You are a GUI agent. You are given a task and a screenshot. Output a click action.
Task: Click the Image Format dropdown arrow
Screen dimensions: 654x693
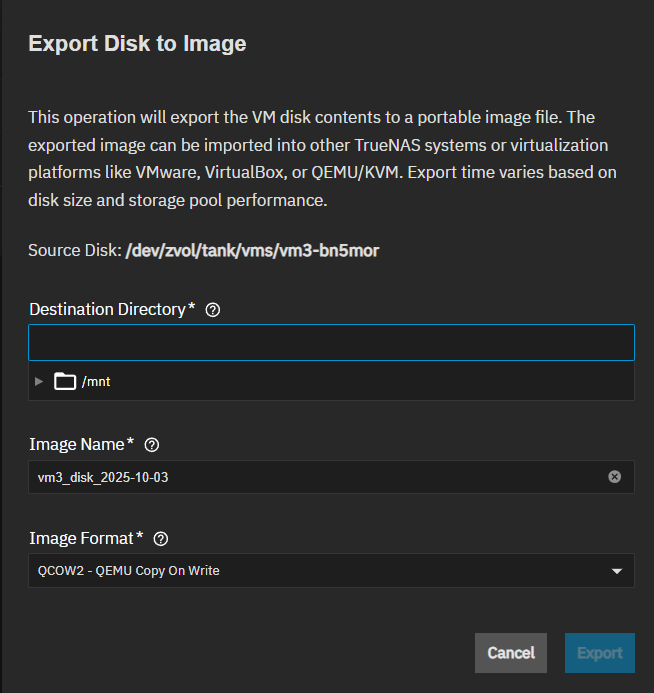(615, 571)
